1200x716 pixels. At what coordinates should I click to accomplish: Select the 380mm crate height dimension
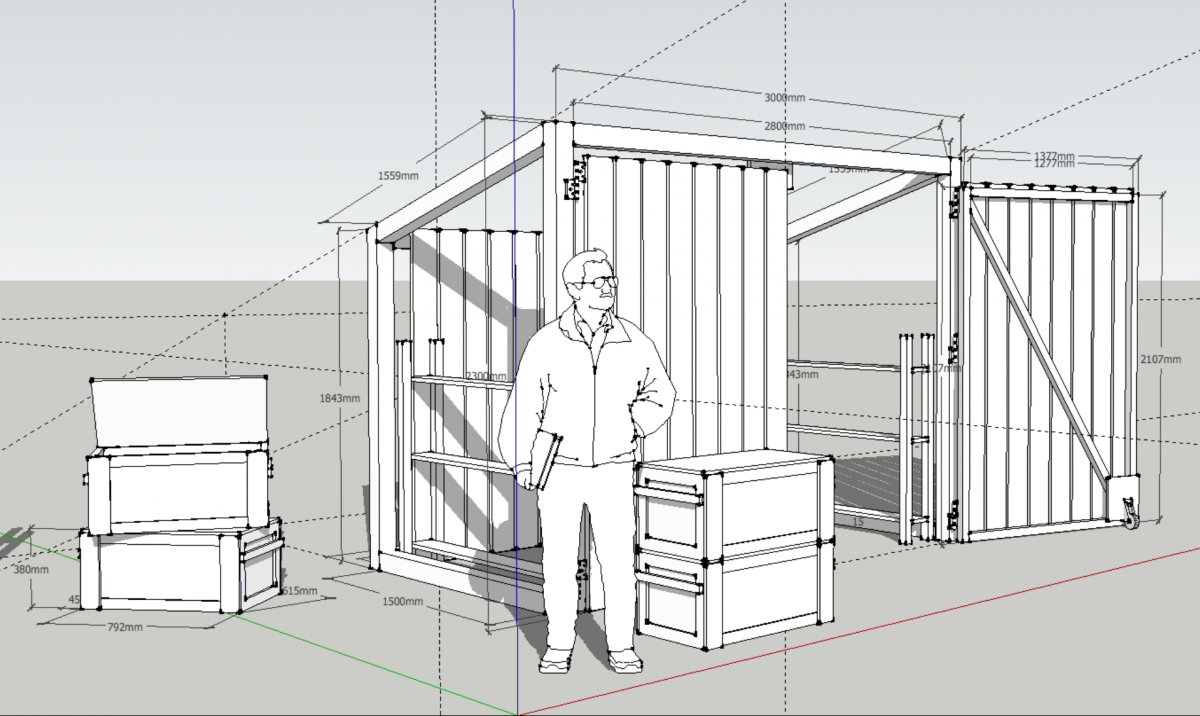coord(30,570)
